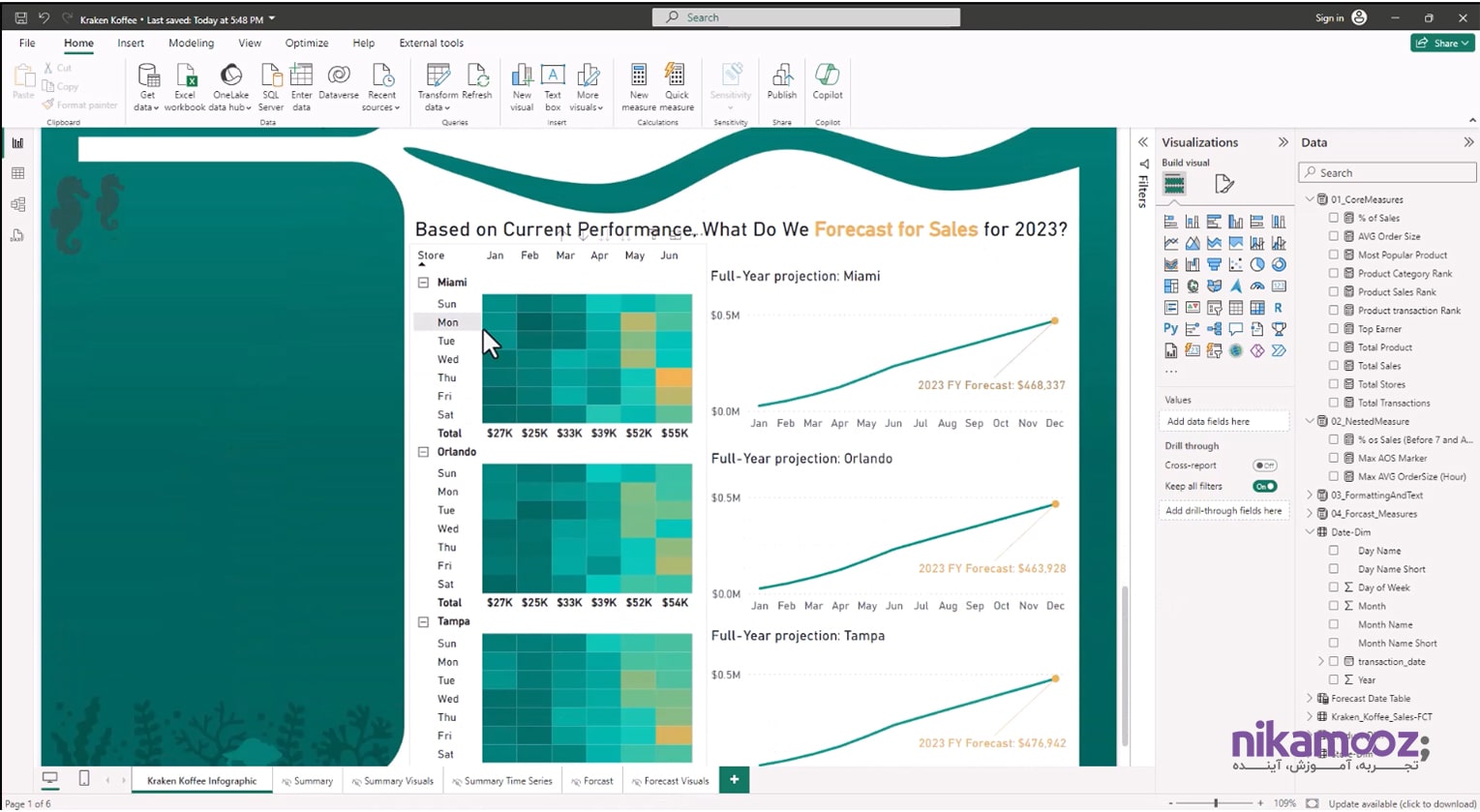Insert a New visual
This screenshot has height=812, width=1480.
(522, 87)
